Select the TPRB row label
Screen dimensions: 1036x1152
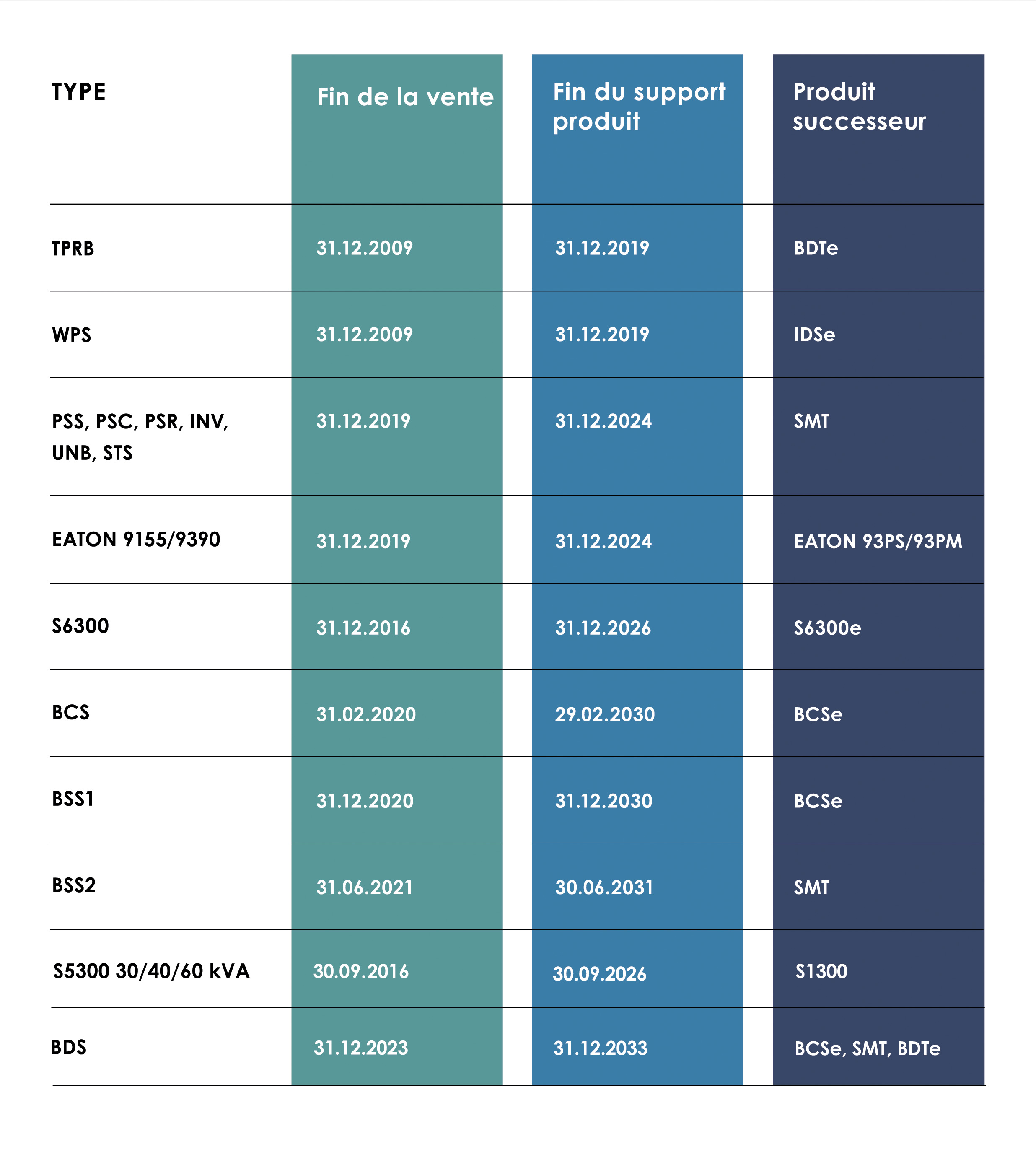73,249
